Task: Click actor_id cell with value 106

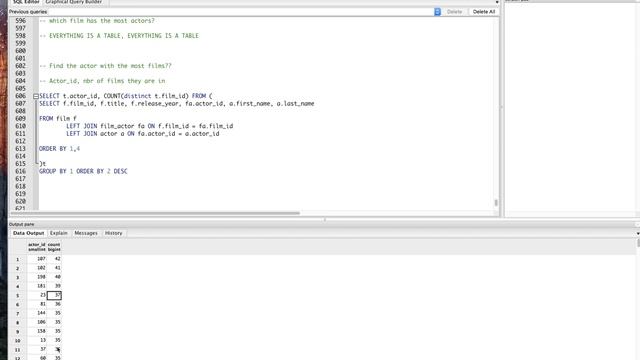Action: click(x=37, y=322)
